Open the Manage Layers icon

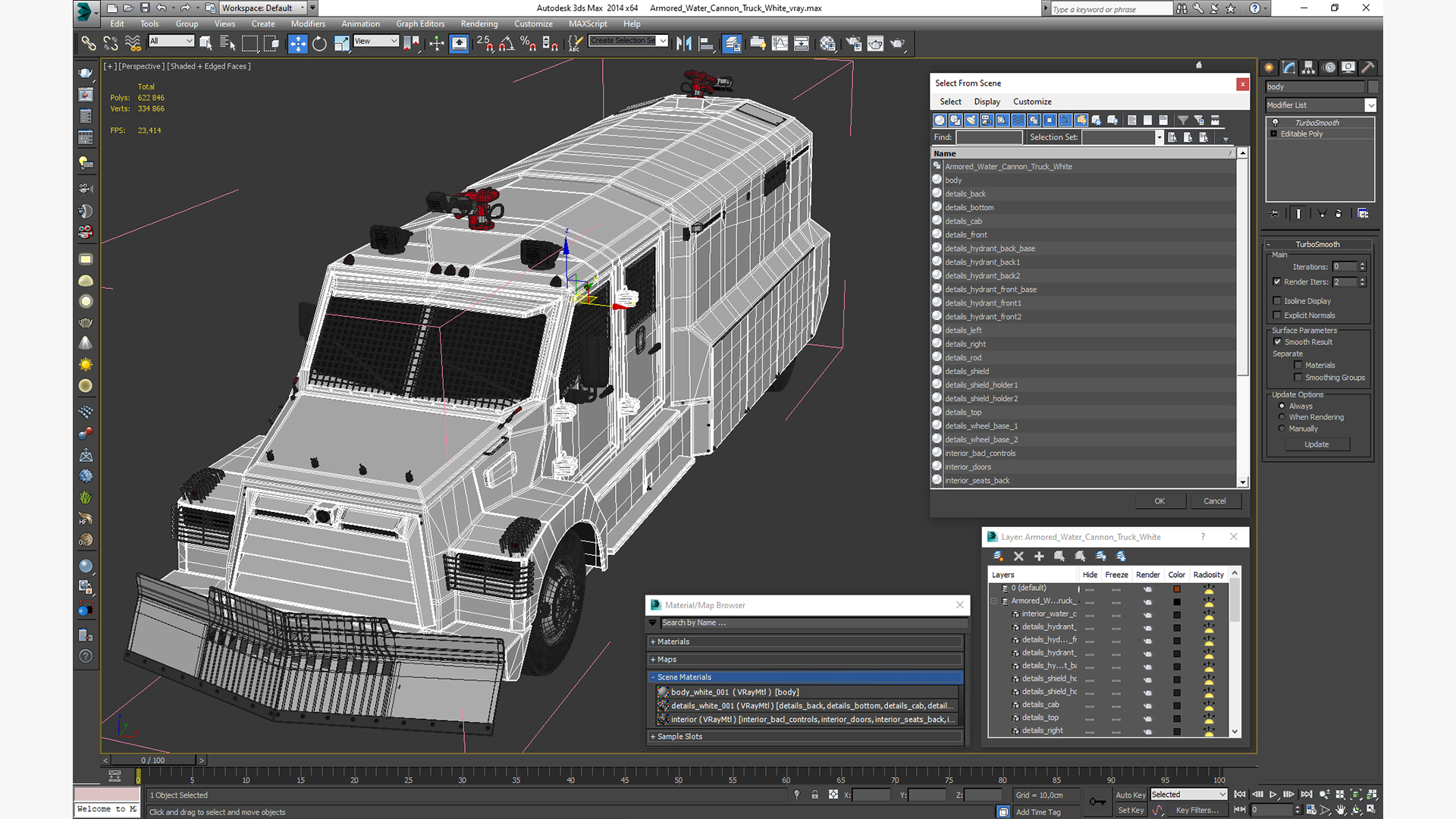(x=732, y=44)
